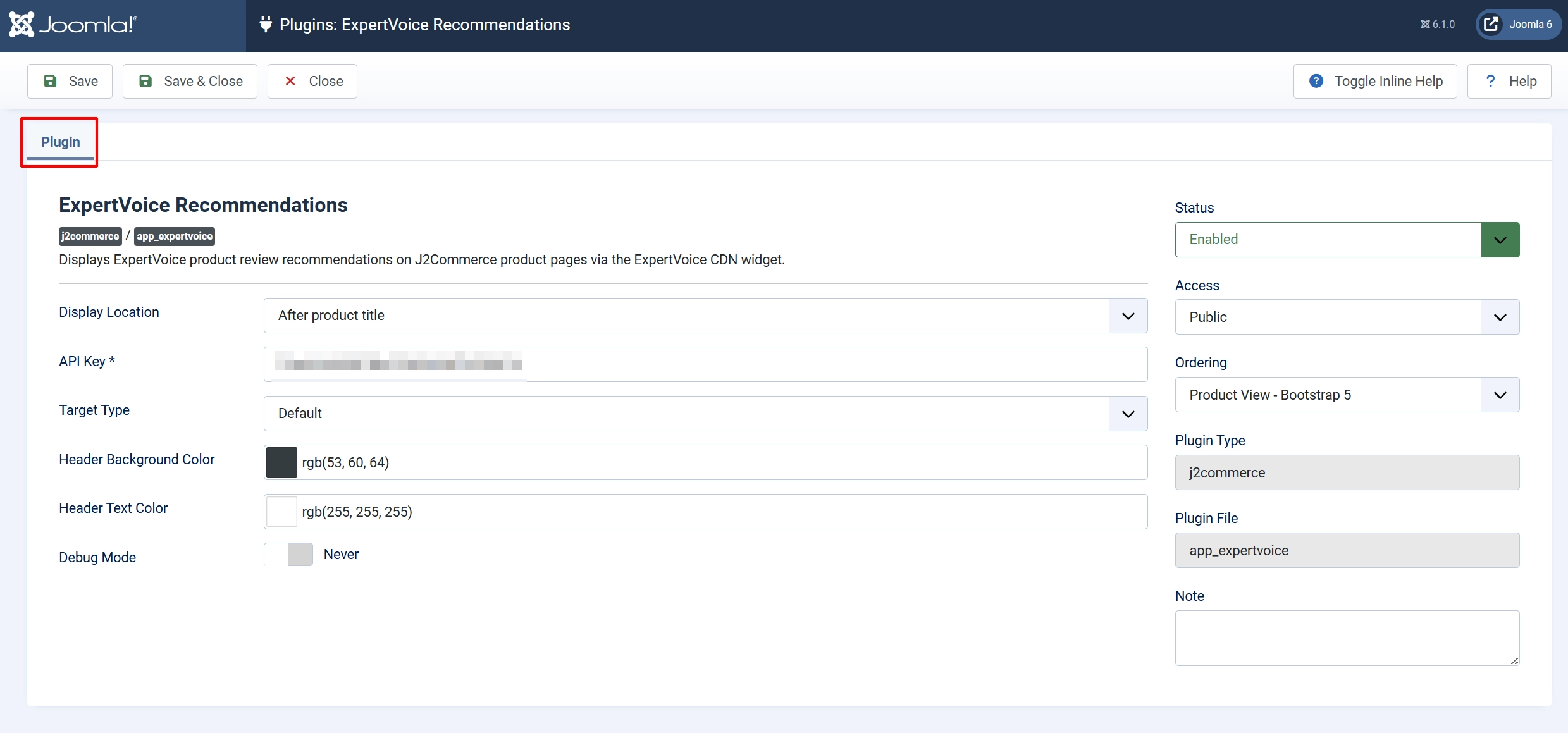The height and width of the screenshot is (733, 1568).
Task: Open the Ordering dropdown
Action: [x=1347, y=395]
